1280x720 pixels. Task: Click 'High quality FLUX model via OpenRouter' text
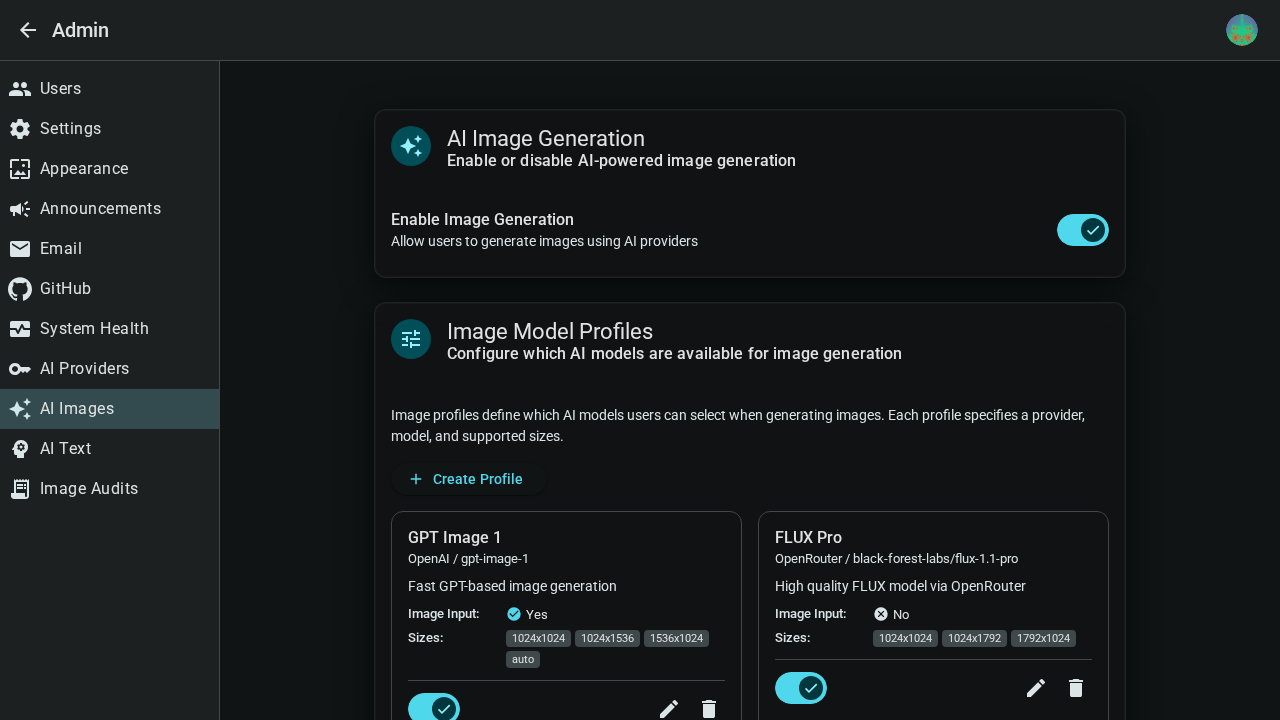click(x=900, y=586)
